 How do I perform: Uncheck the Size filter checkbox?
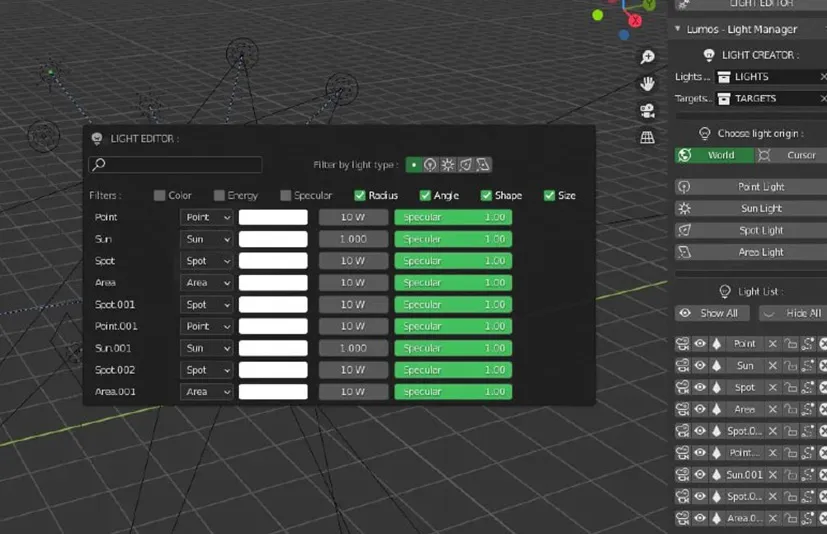pos(549,196)
